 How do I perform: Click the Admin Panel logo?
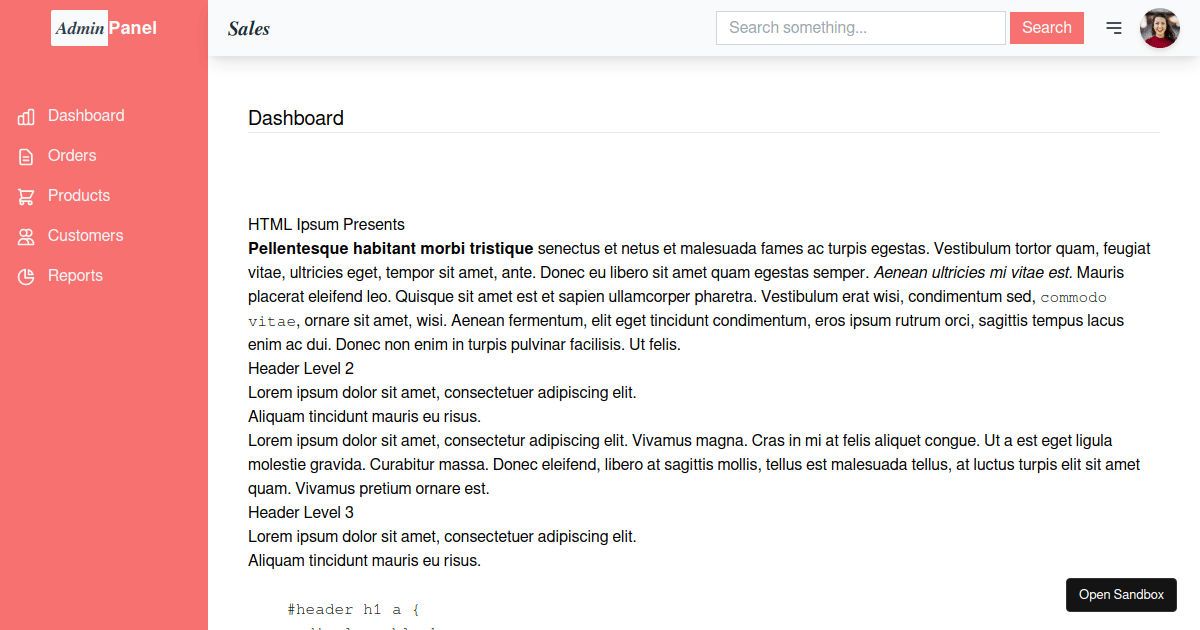103,28
